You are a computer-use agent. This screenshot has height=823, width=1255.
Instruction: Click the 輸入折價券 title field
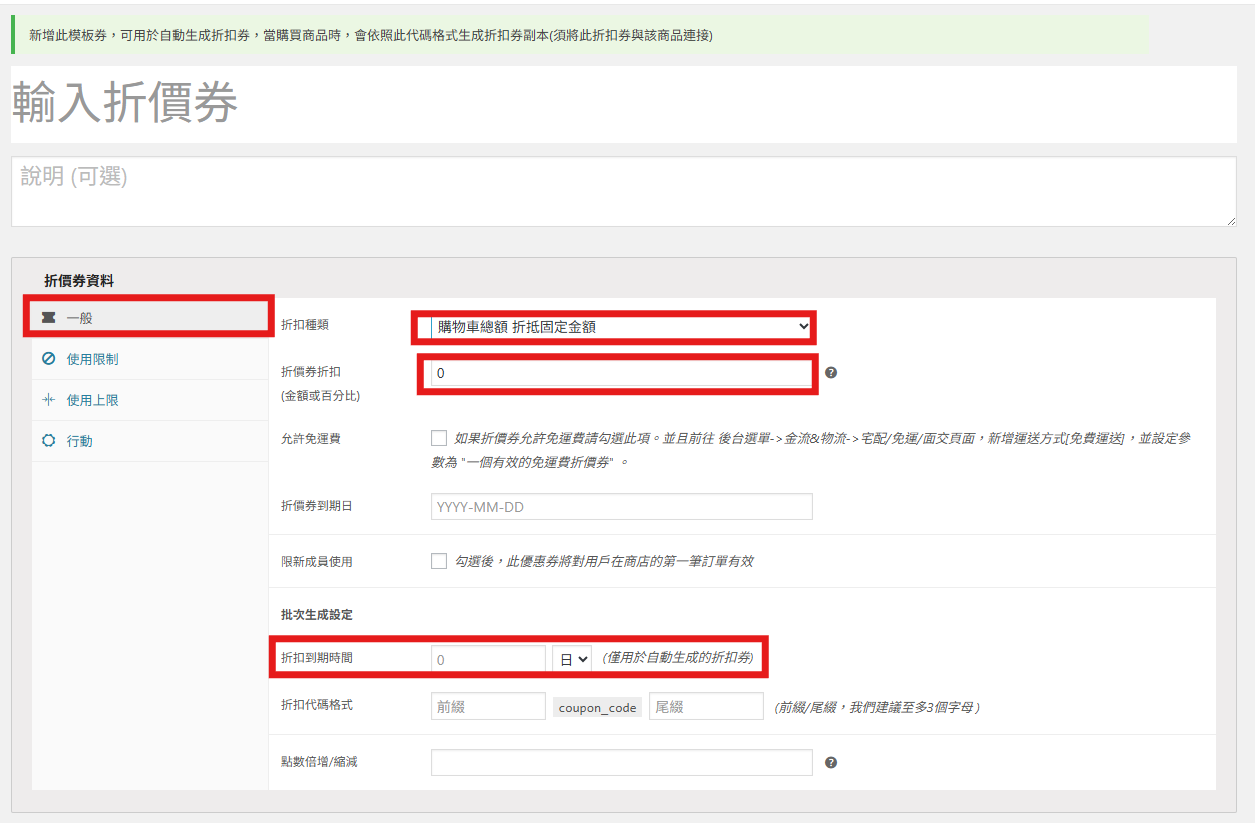(x=623, y=104)
